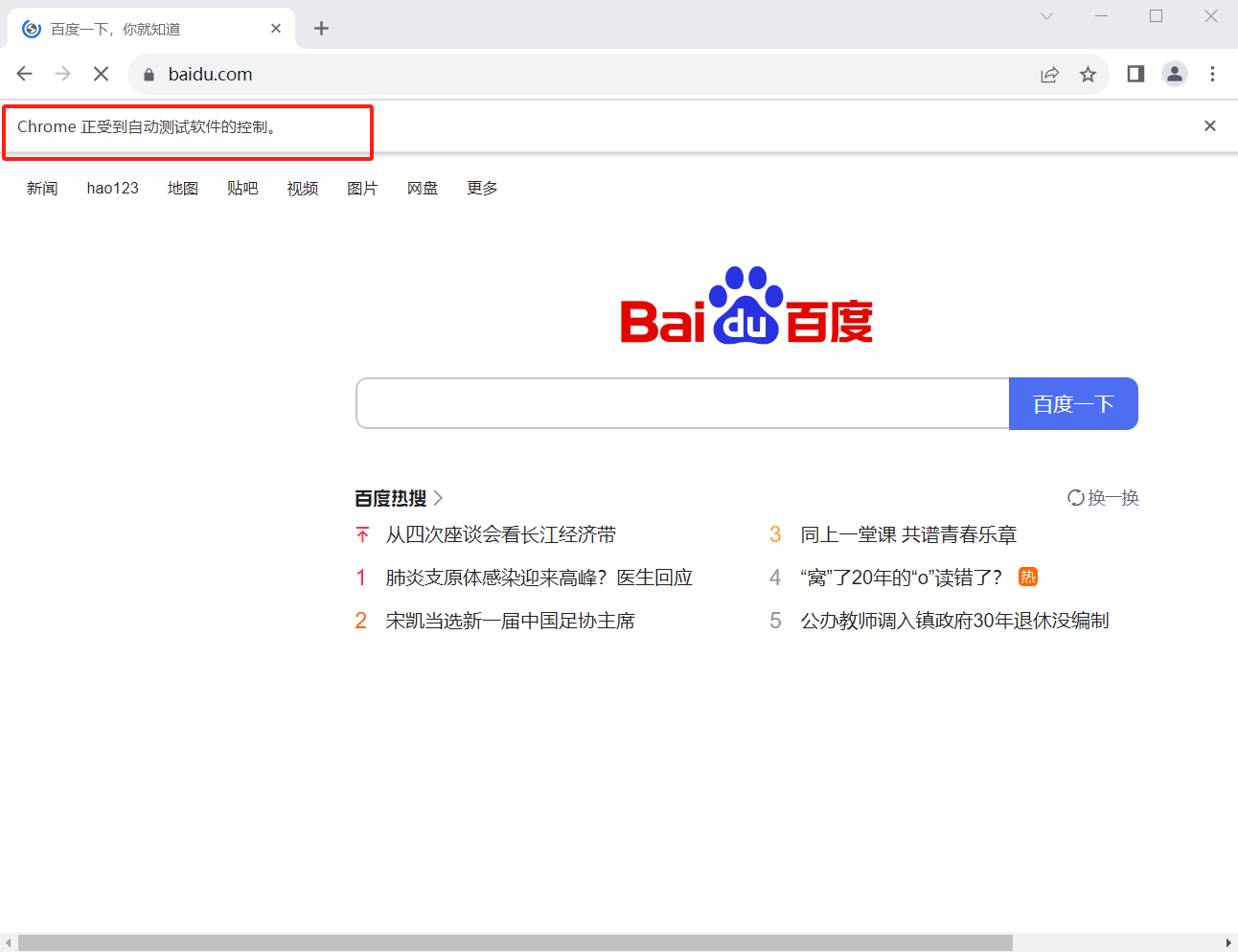Select the 百度一下 browser tab
1238x952 pixels.
coord(151,29)
